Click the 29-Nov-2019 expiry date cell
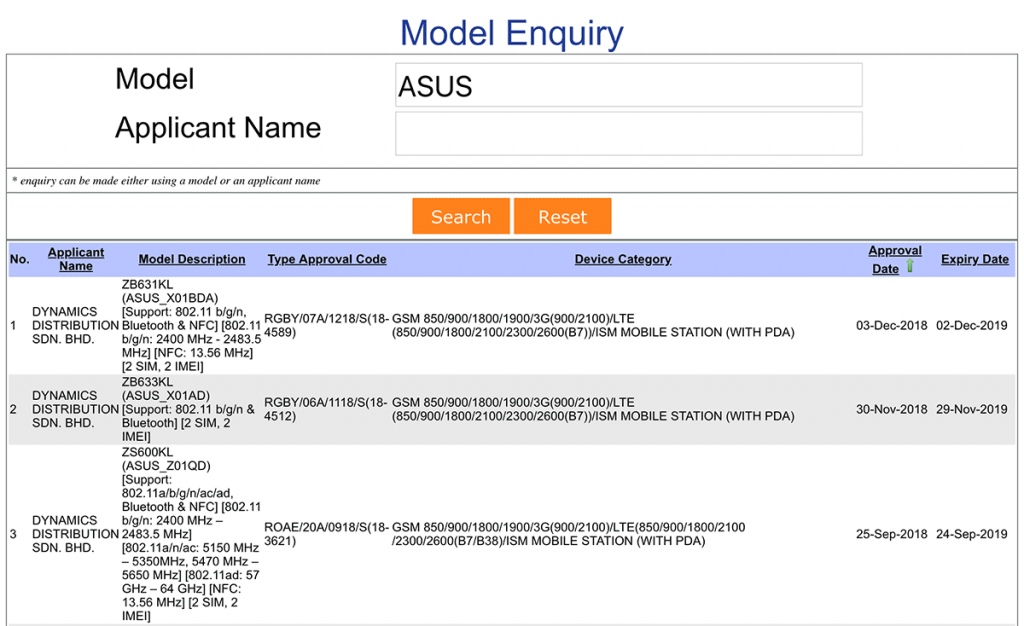The height and width of the screenshot is (626, 1024). coord(971,409)
